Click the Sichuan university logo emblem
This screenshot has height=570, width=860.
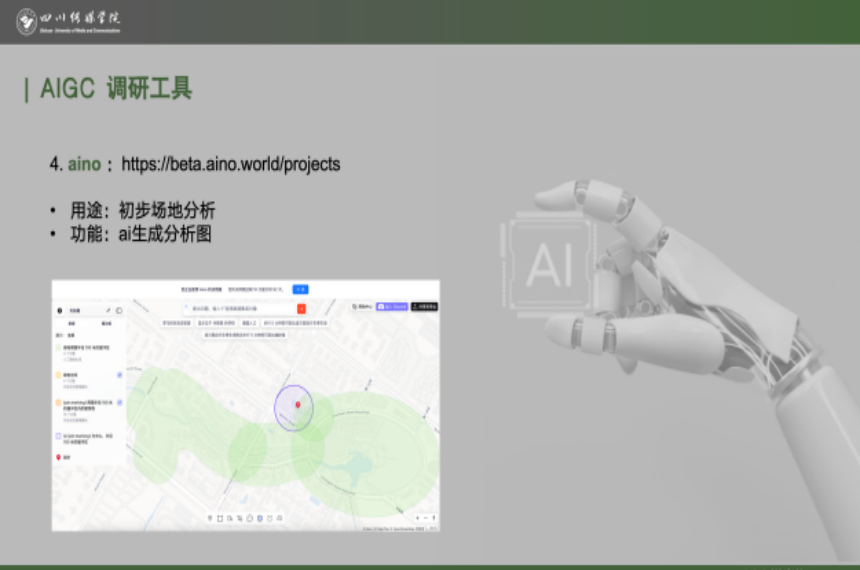pyautogui.click(x=26, y=21)
